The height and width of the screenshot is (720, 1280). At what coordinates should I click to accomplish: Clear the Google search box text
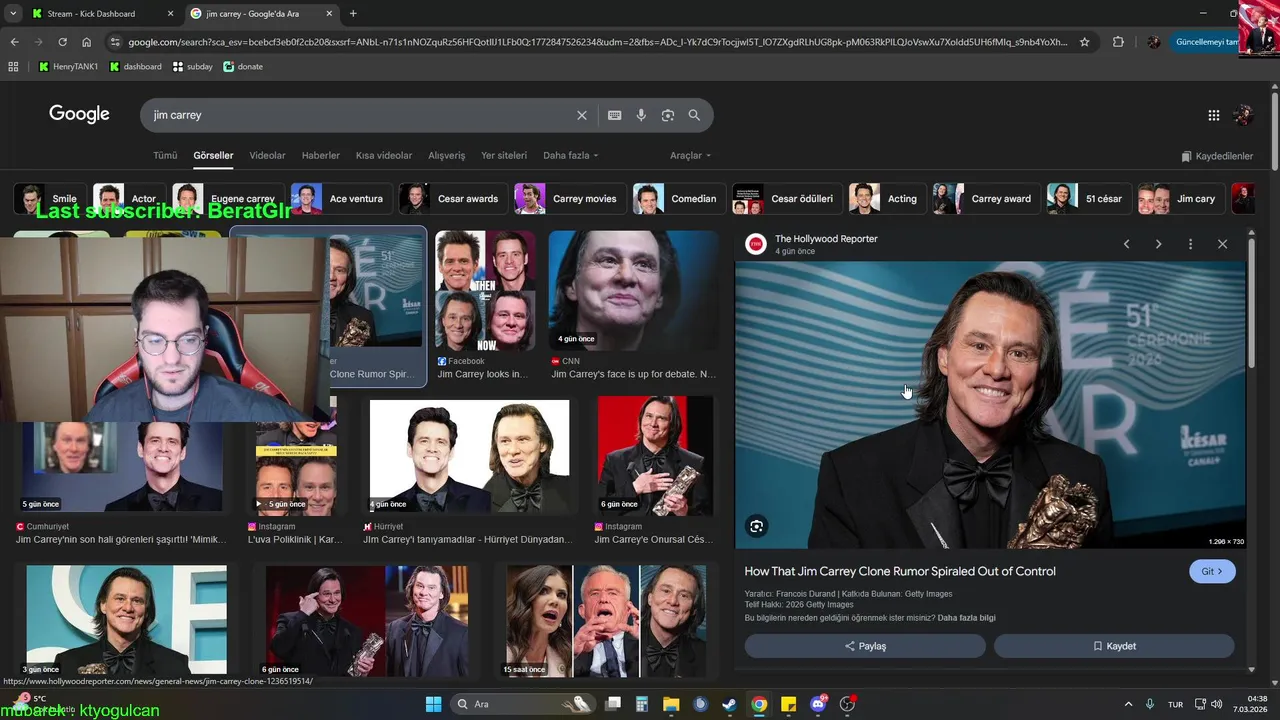pos(581,115)
